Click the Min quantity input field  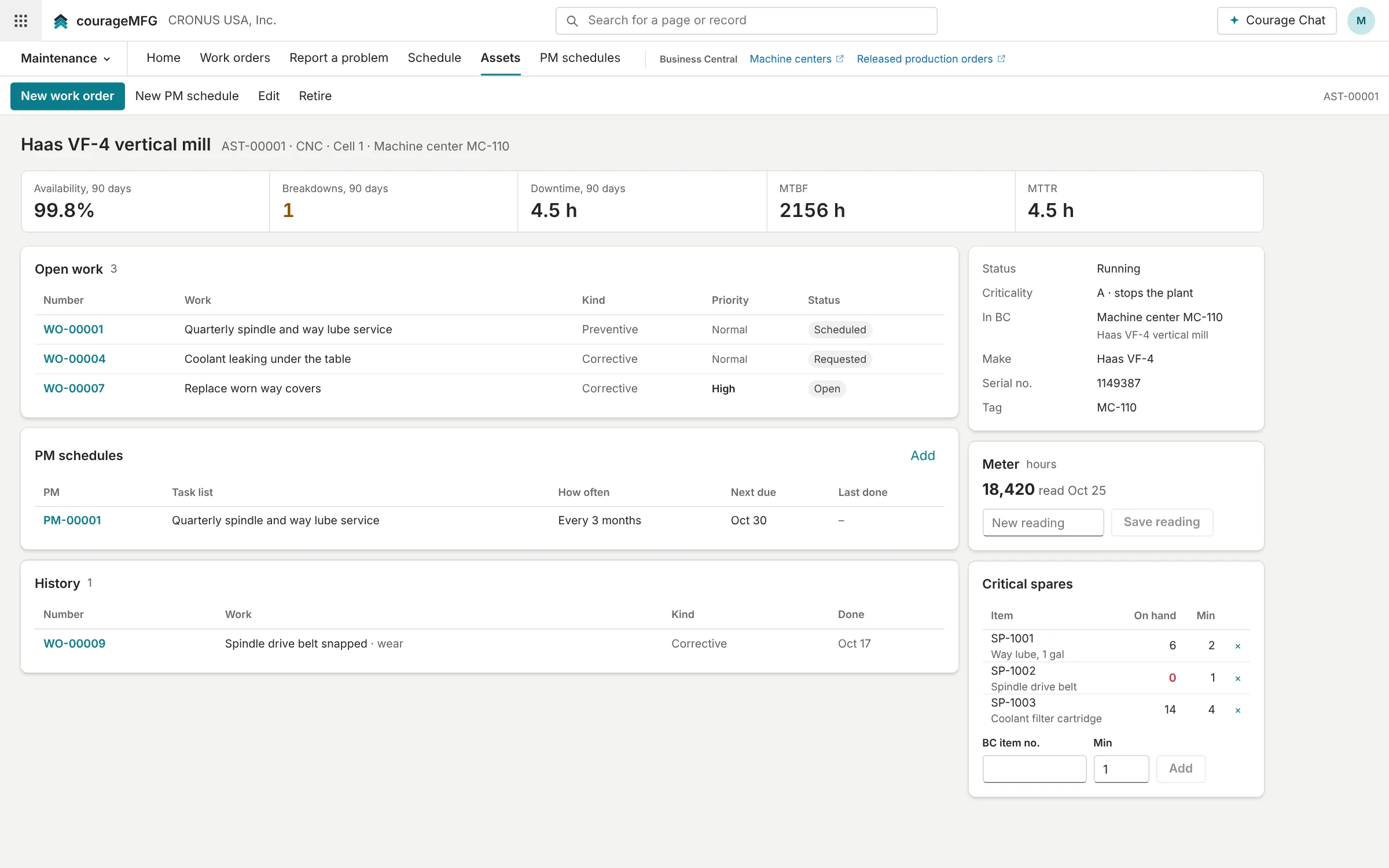click(1121, 769)
